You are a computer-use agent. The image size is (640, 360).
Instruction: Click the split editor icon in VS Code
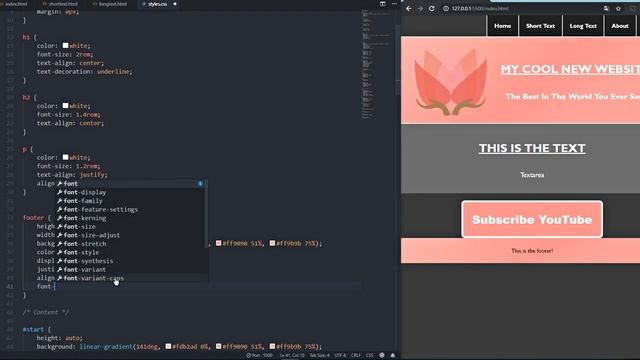(382, 4)
